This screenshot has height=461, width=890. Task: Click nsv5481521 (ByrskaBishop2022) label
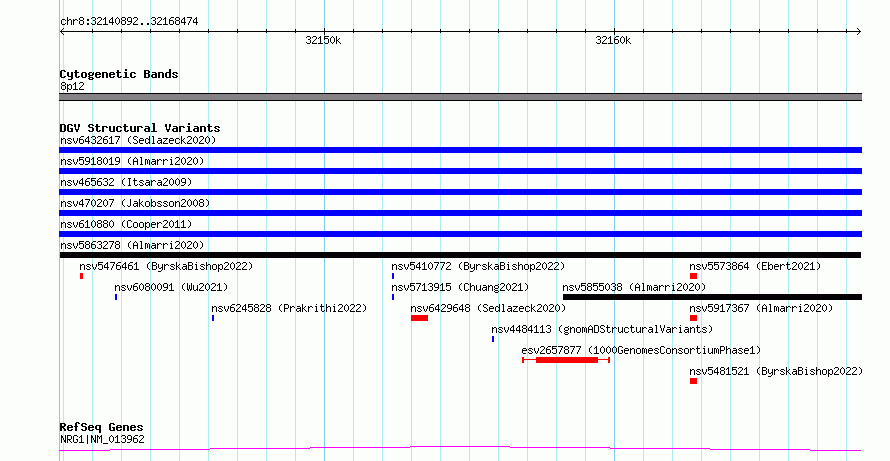(776, 371)
